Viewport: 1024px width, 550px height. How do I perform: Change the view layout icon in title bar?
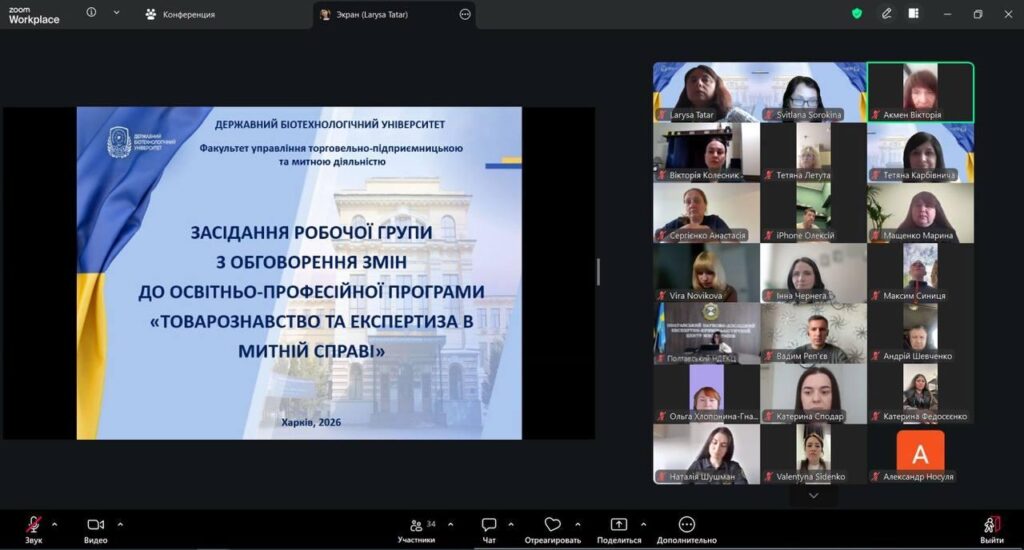point(913,14)
